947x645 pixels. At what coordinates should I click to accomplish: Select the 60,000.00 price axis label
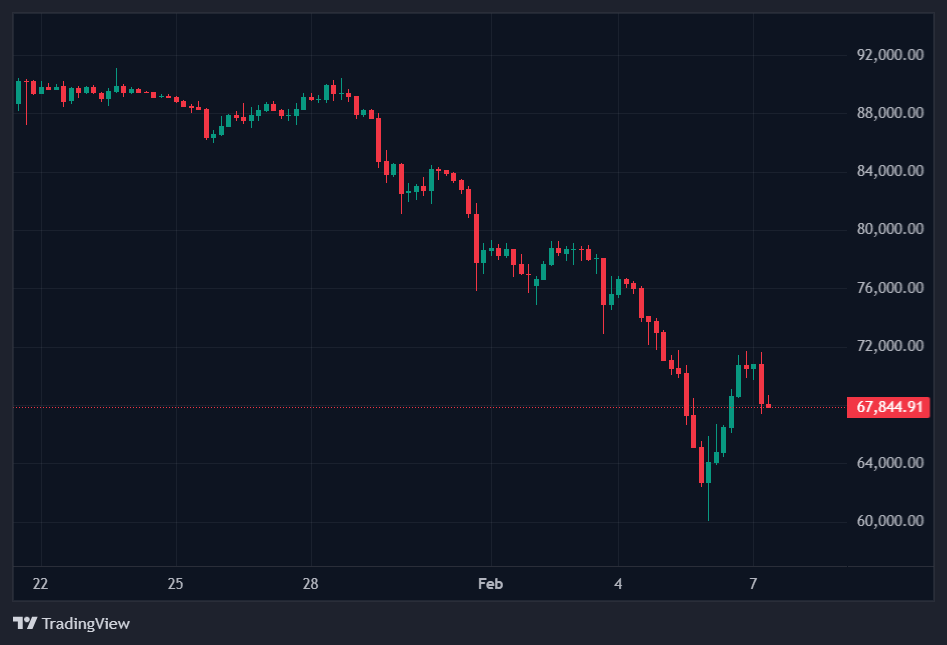[890, 521]
